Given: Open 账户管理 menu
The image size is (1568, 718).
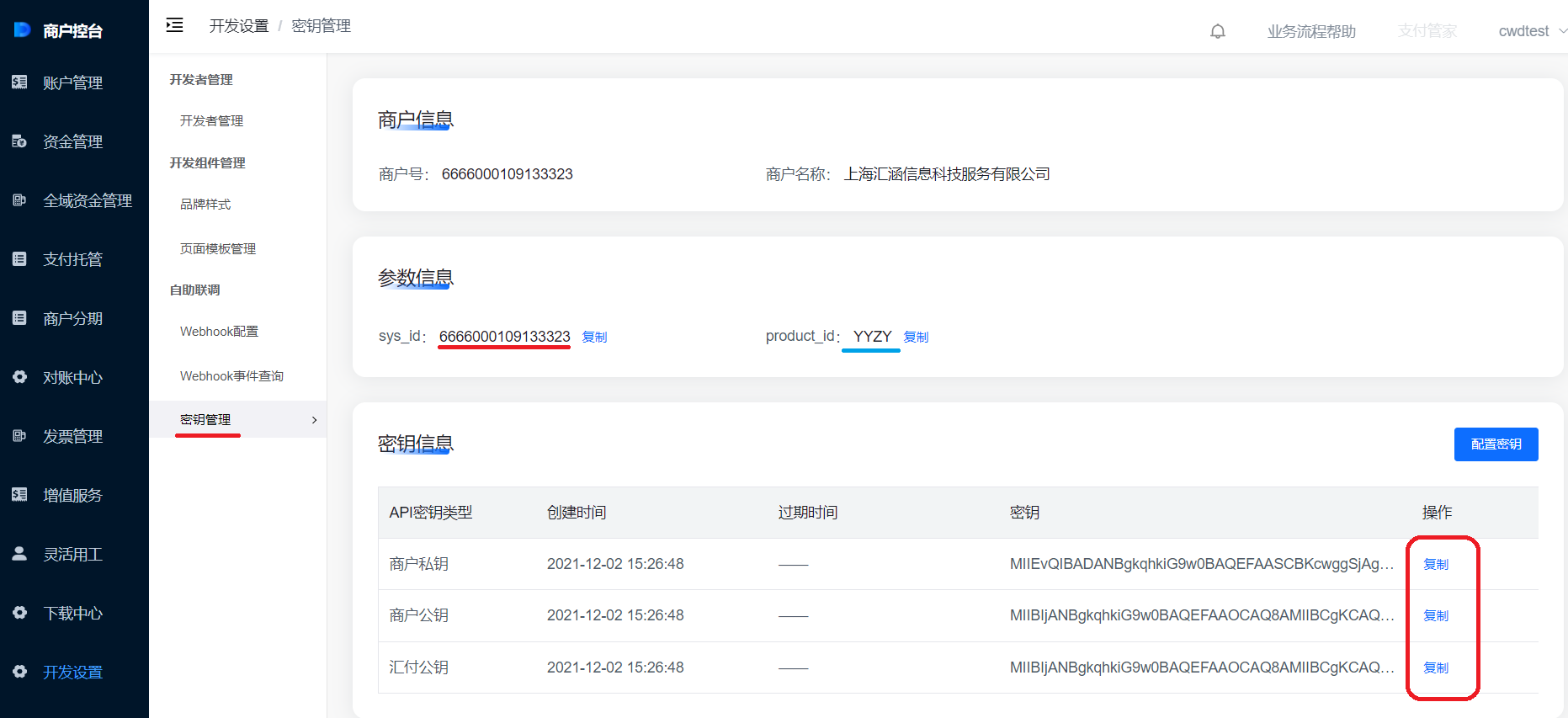Looking at the screenshot, I should pyautogui.click(x=73, y=82).
